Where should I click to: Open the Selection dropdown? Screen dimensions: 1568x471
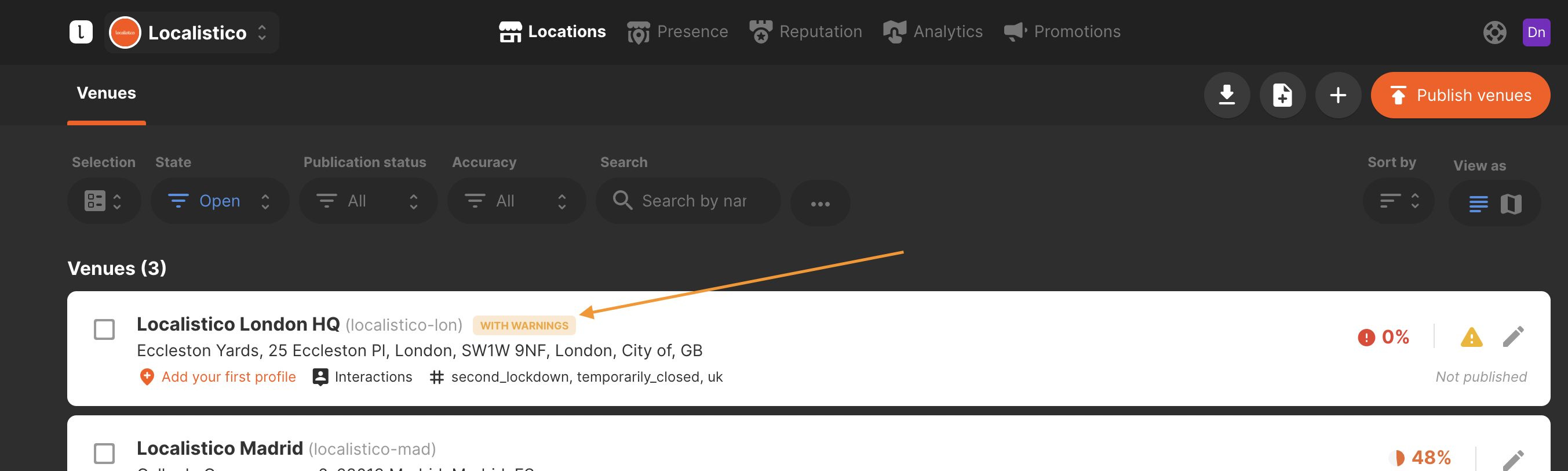click(x=104, y=201)
